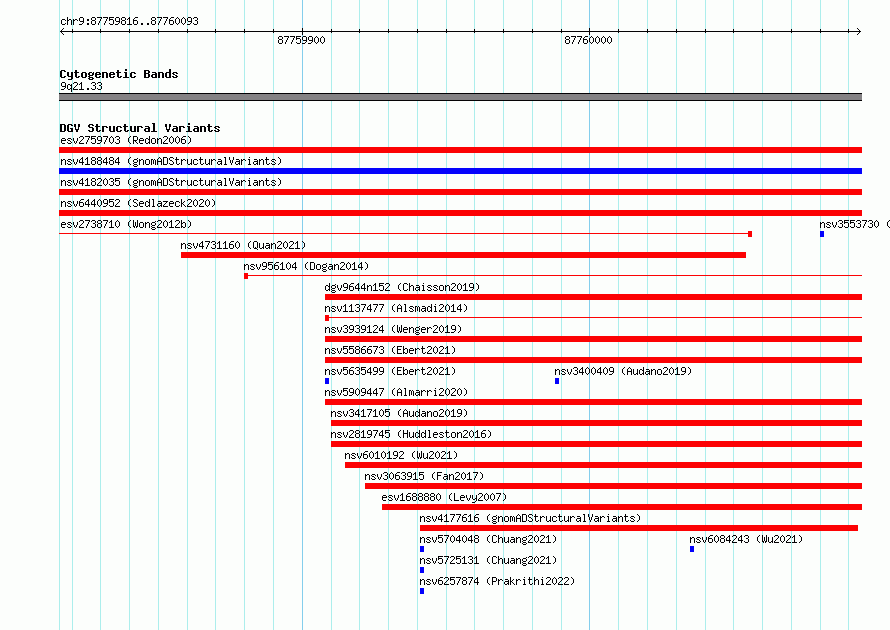The height and width of the screenshot is (630, 890).
Task: Click esv1688880 (Levy2007) label
Action: click(x=444, y=497)
